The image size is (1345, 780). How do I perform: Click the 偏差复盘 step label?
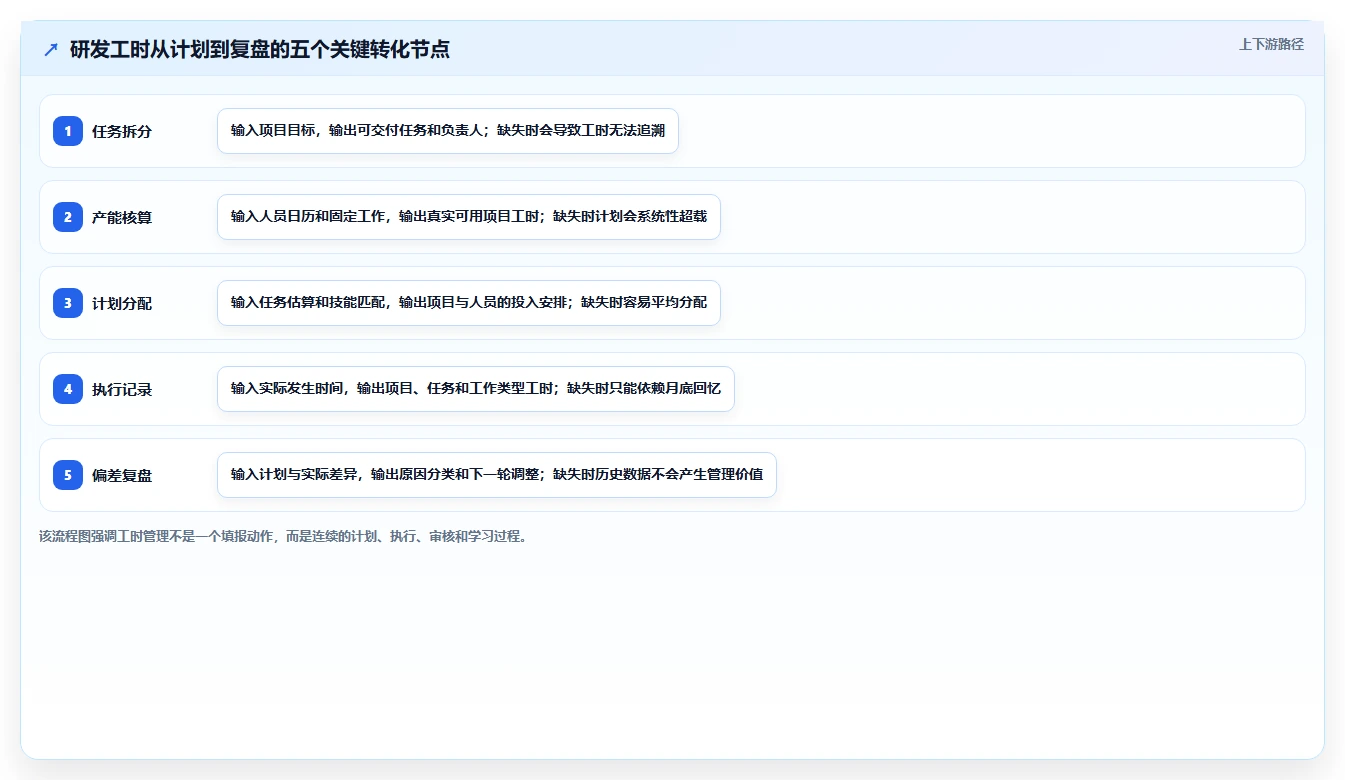click(x=122, y=475)
